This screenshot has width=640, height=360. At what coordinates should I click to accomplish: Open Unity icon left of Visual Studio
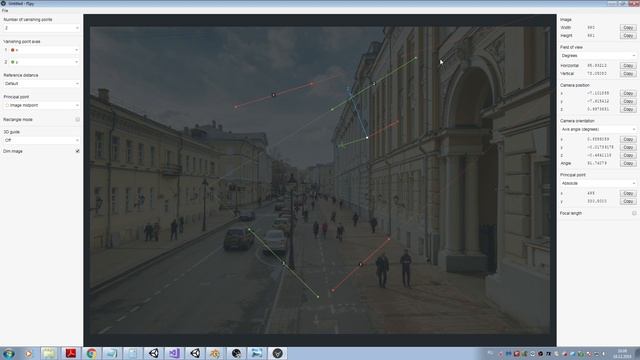click(153, 353)
